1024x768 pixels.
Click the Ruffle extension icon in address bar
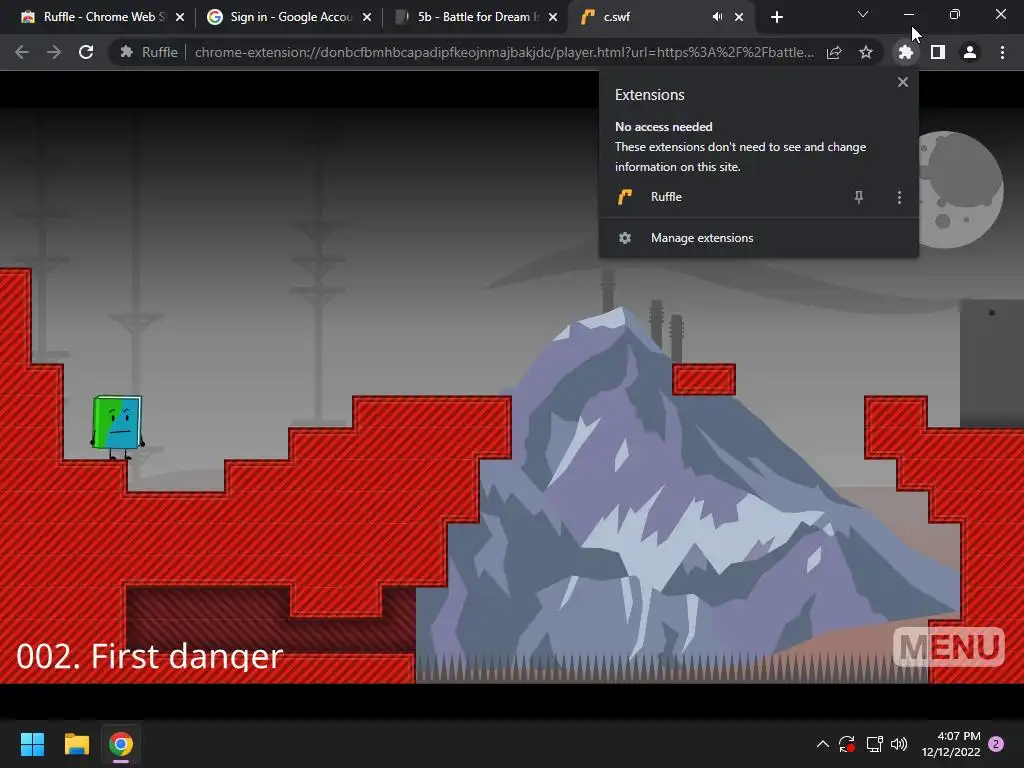point(127,52)
